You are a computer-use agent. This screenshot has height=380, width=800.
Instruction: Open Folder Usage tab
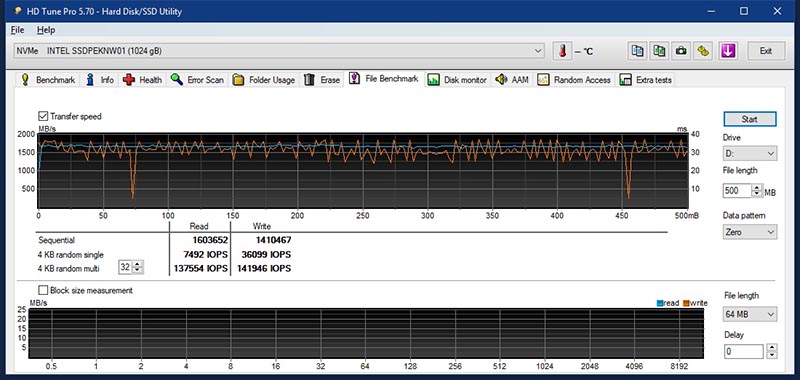coord(264,80)
